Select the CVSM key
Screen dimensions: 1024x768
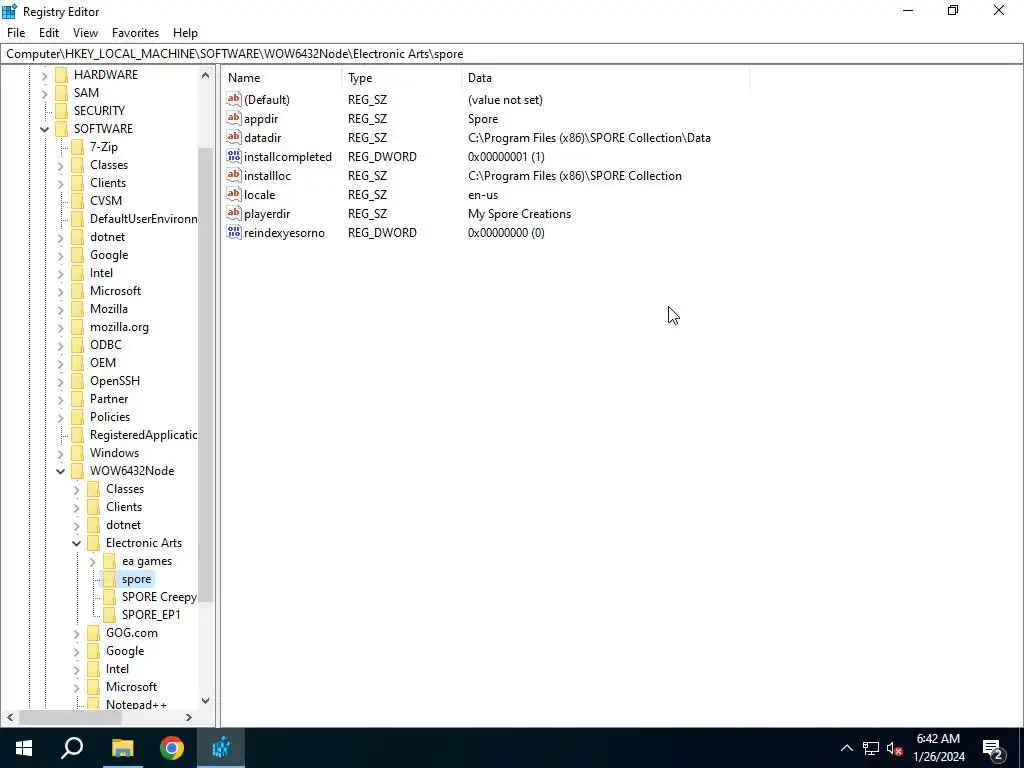106,201
